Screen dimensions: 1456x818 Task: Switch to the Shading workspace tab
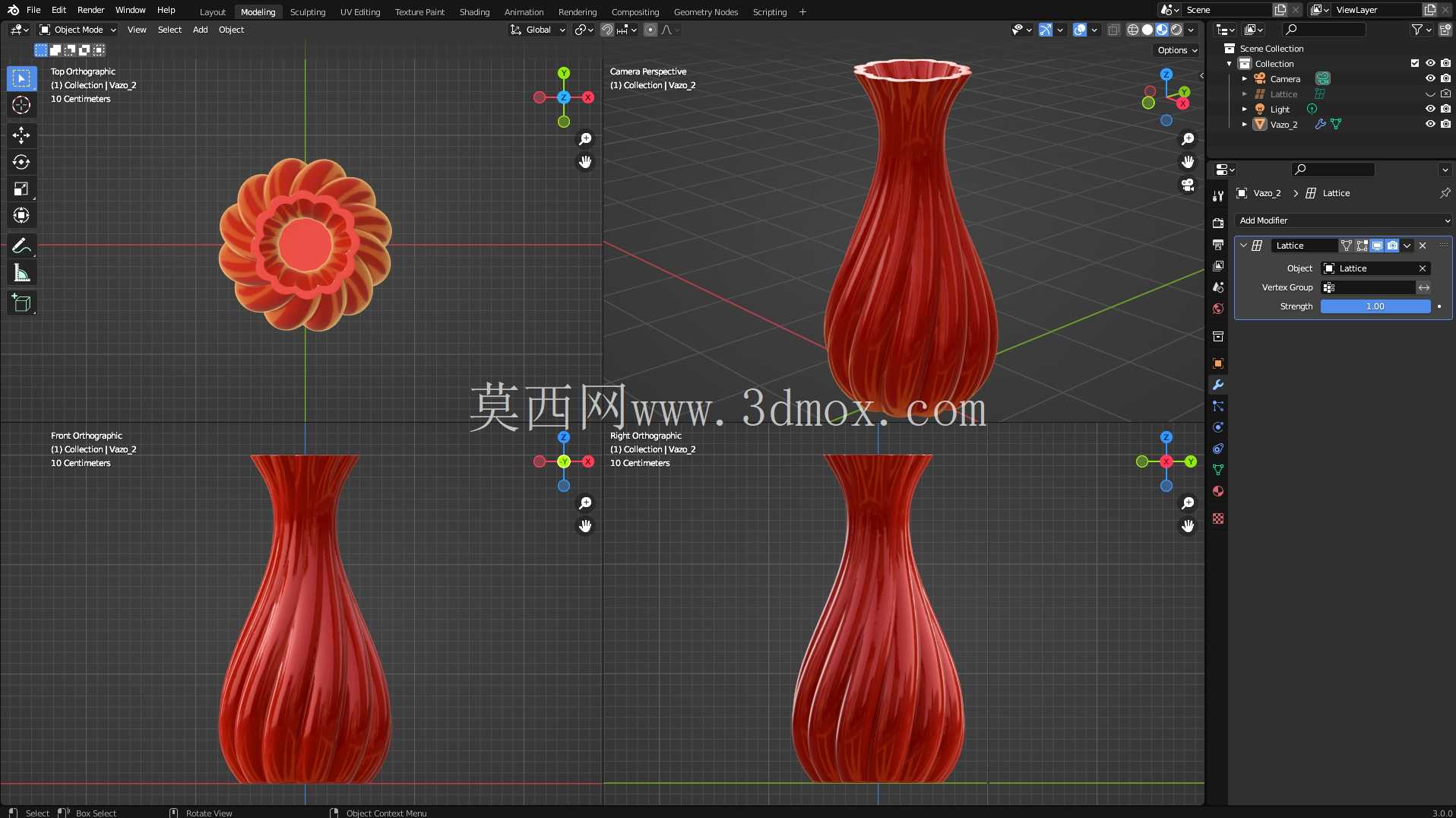(474, 12)
